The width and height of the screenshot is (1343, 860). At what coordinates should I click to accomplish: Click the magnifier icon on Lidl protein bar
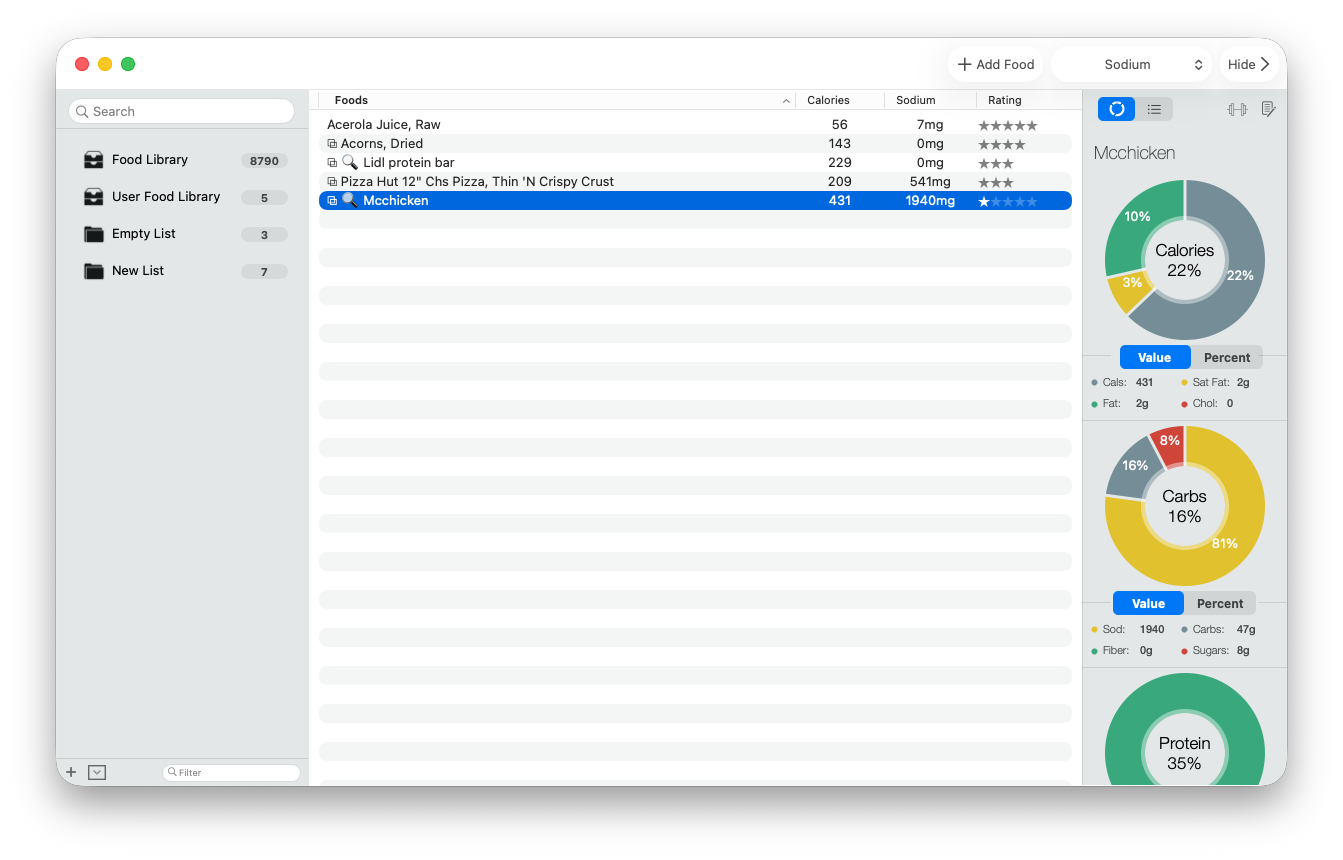coord(349,162)
